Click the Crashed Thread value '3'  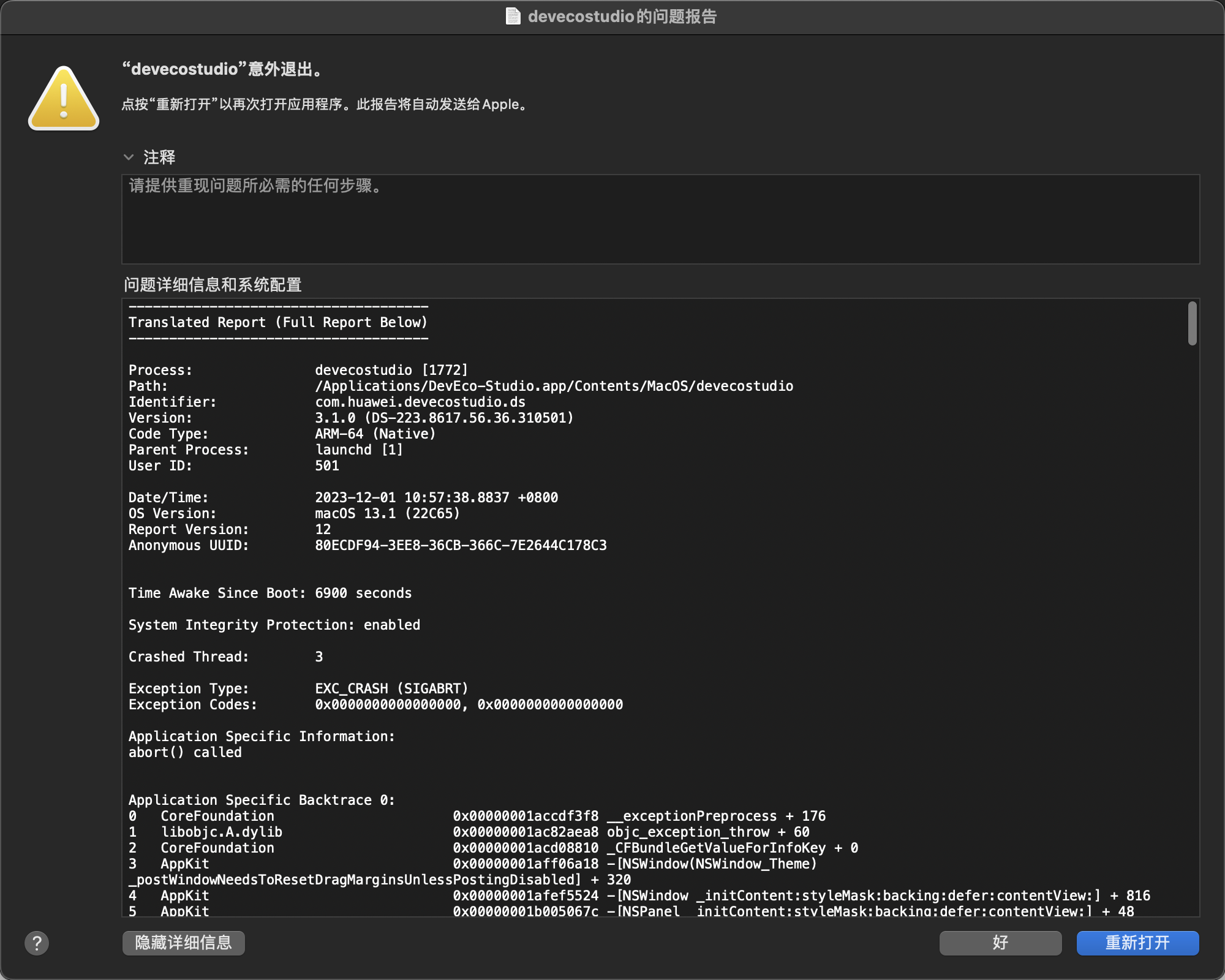click(x=318, y=657)
